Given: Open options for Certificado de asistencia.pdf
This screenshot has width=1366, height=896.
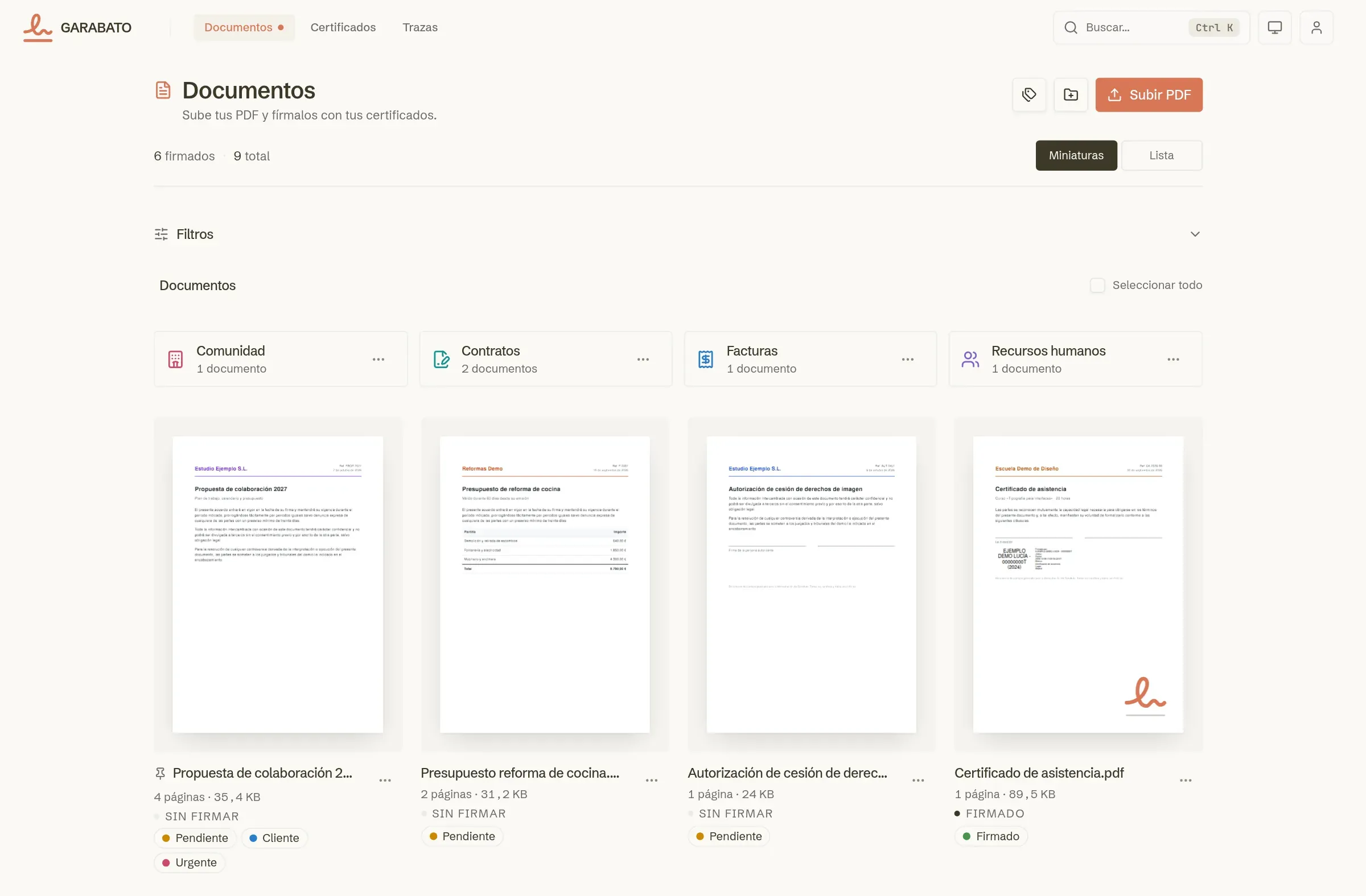Looking at the screenshot, I should pos(1186,780).
